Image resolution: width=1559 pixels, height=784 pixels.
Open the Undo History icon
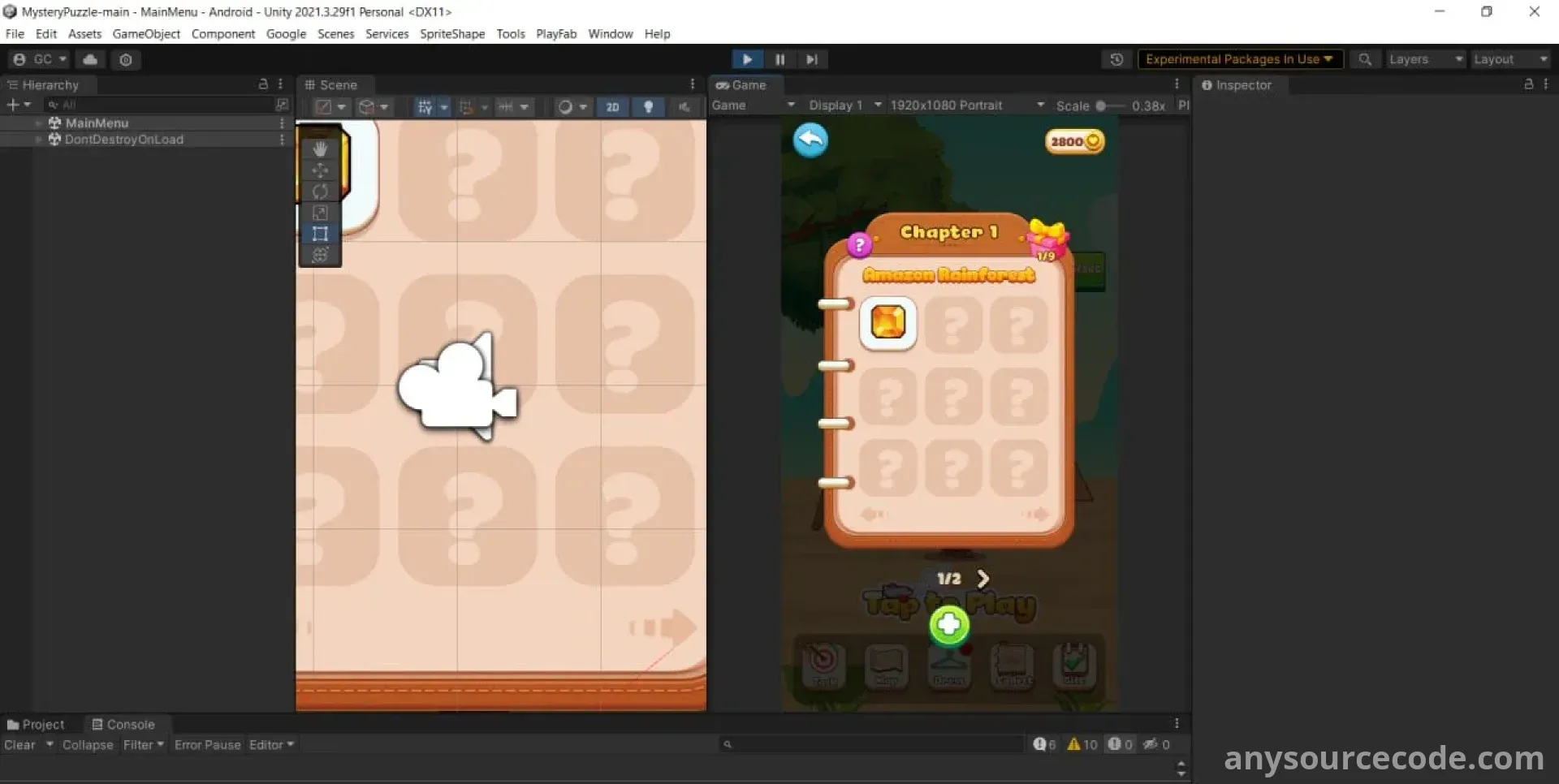1116,59
